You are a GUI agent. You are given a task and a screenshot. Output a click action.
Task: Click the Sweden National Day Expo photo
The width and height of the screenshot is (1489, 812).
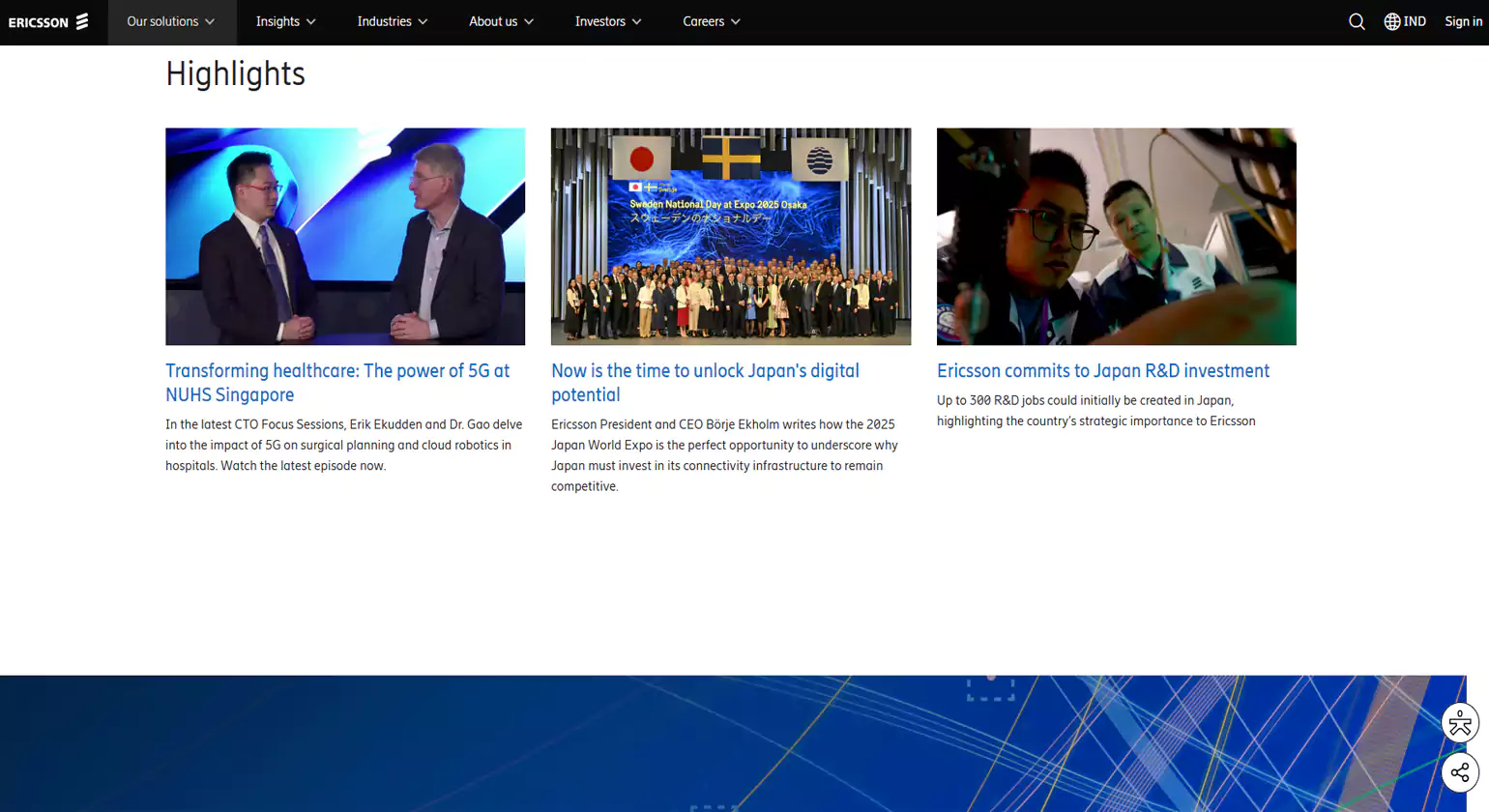point(730,236)
